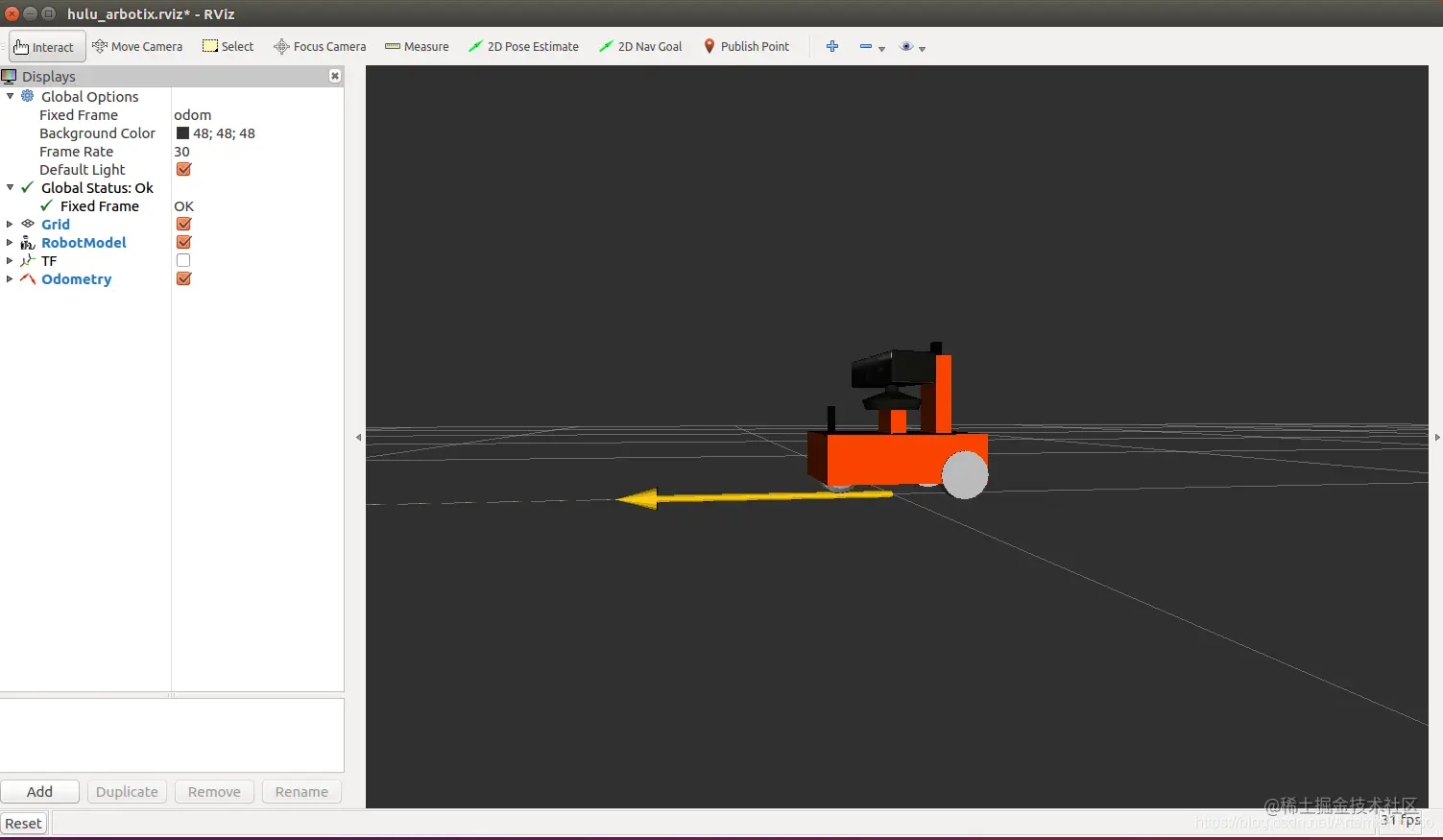Disable the Grid display checkbox

pyautogui.click(x=183, y=224)
